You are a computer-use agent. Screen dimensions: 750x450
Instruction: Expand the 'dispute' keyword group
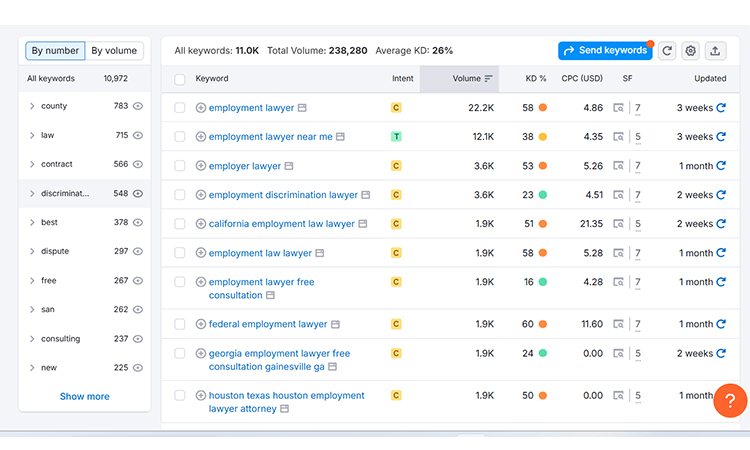(32, 251)
